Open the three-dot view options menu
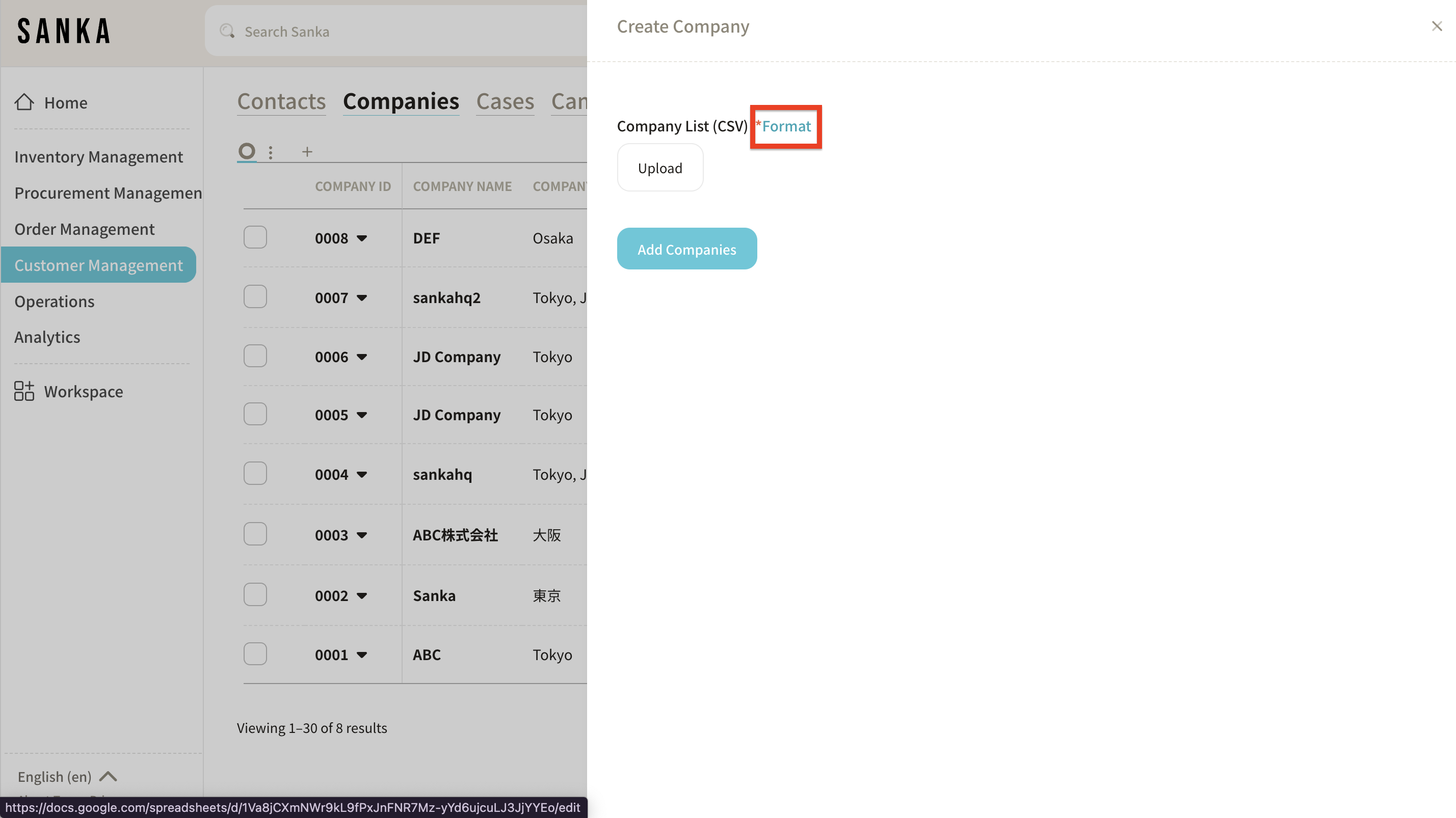This screenshot has width=1456, height=818. pos(271,152)
